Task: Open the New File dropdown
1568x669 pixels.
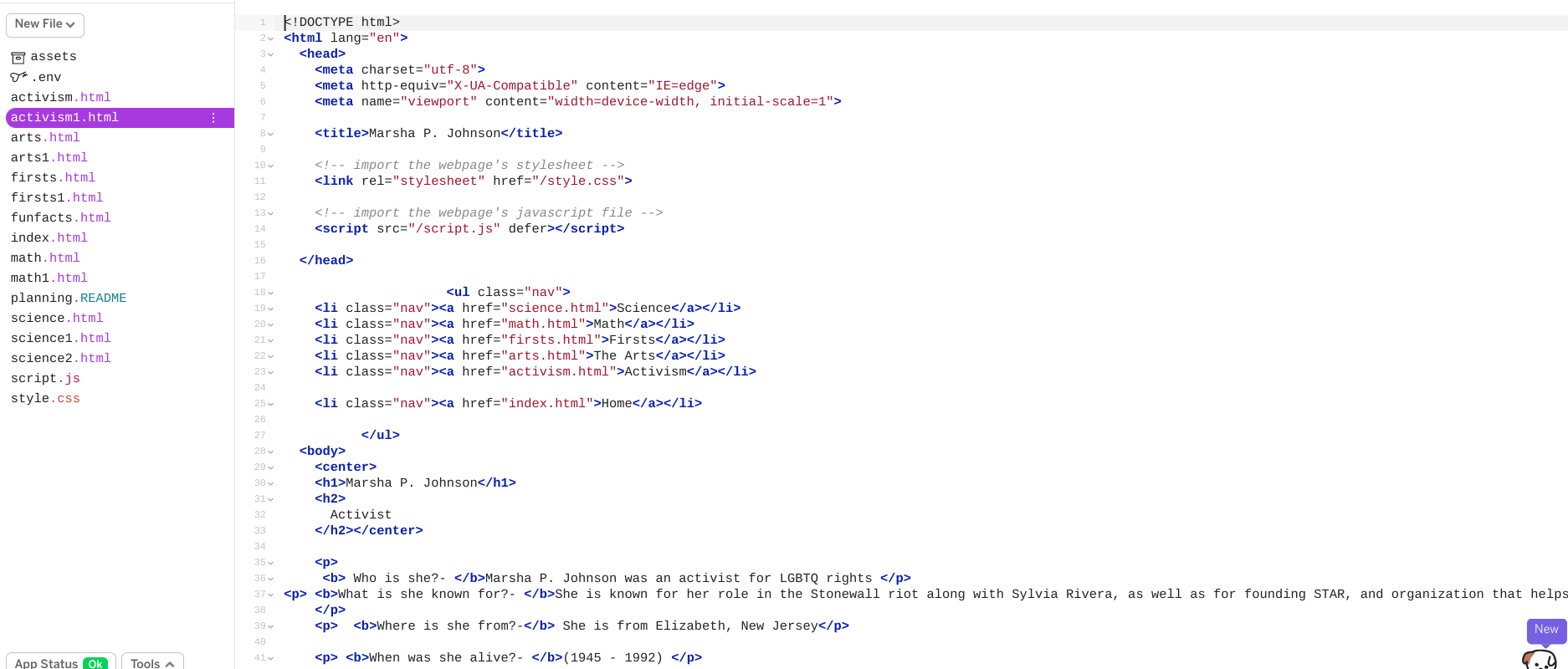Action: 45,24
